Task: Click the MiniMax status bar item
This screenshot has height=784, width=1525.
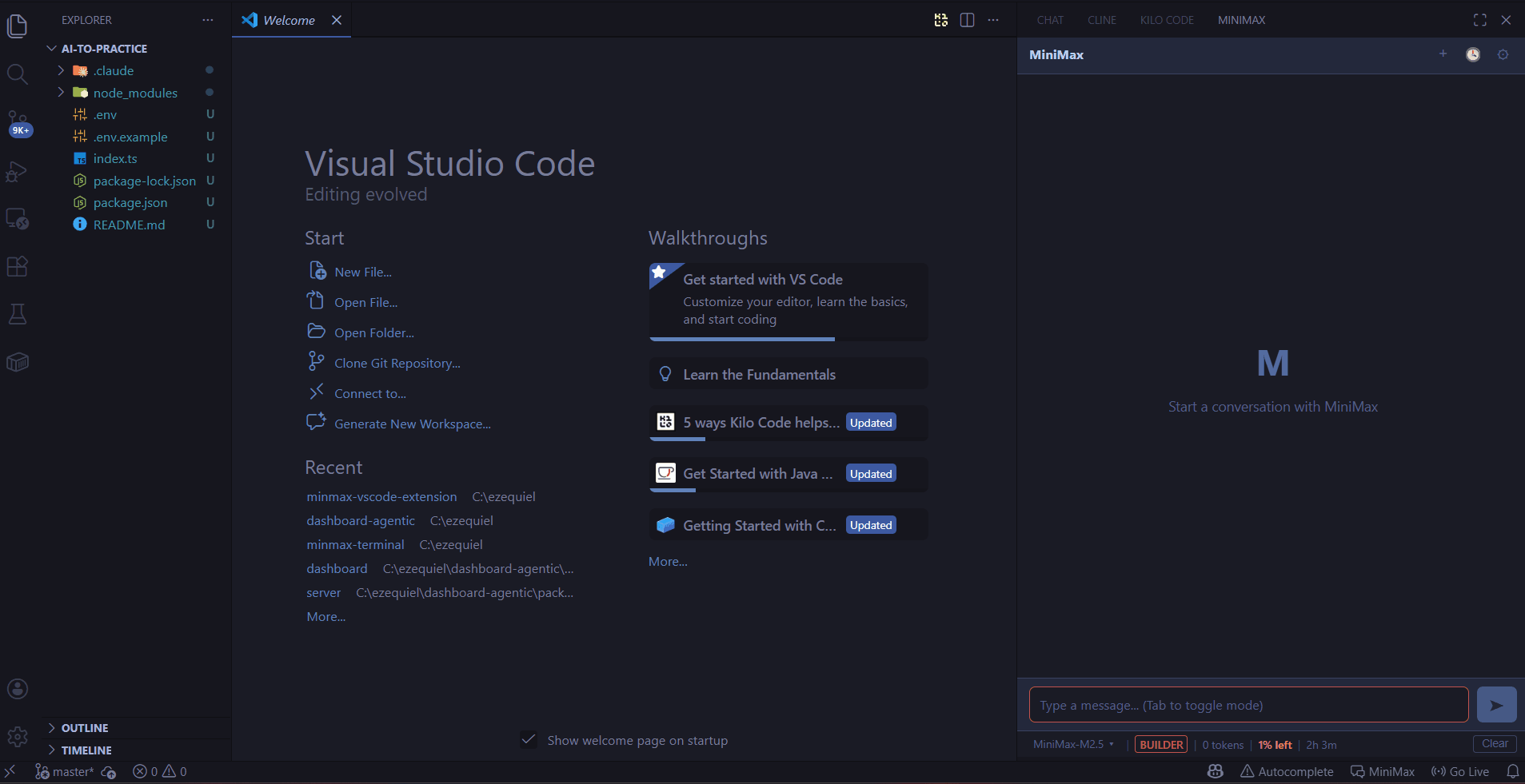Action: [1383, 771]
